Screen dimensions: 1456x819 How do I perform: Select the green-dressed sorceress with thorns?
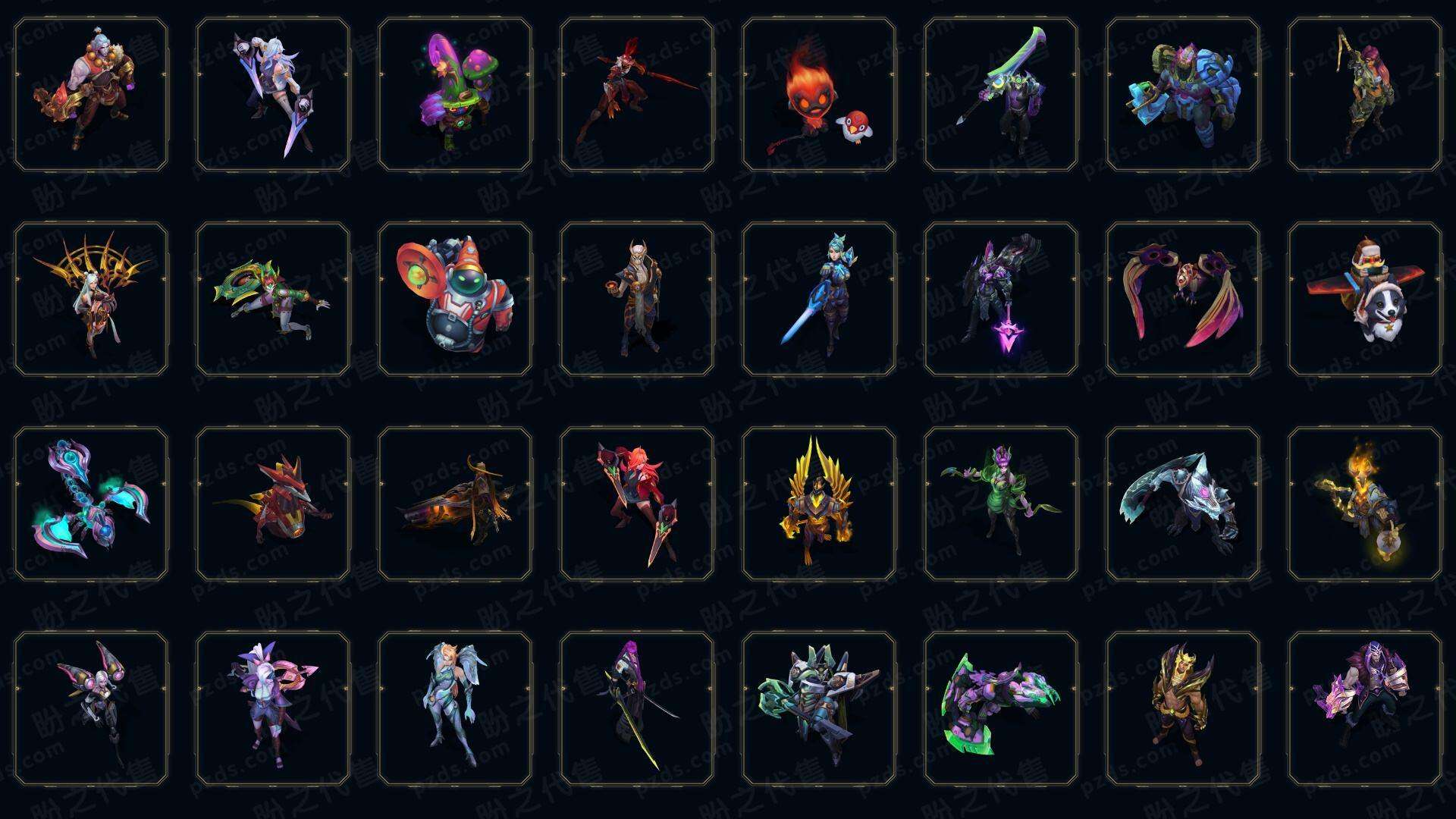[x=1001, y=504]
